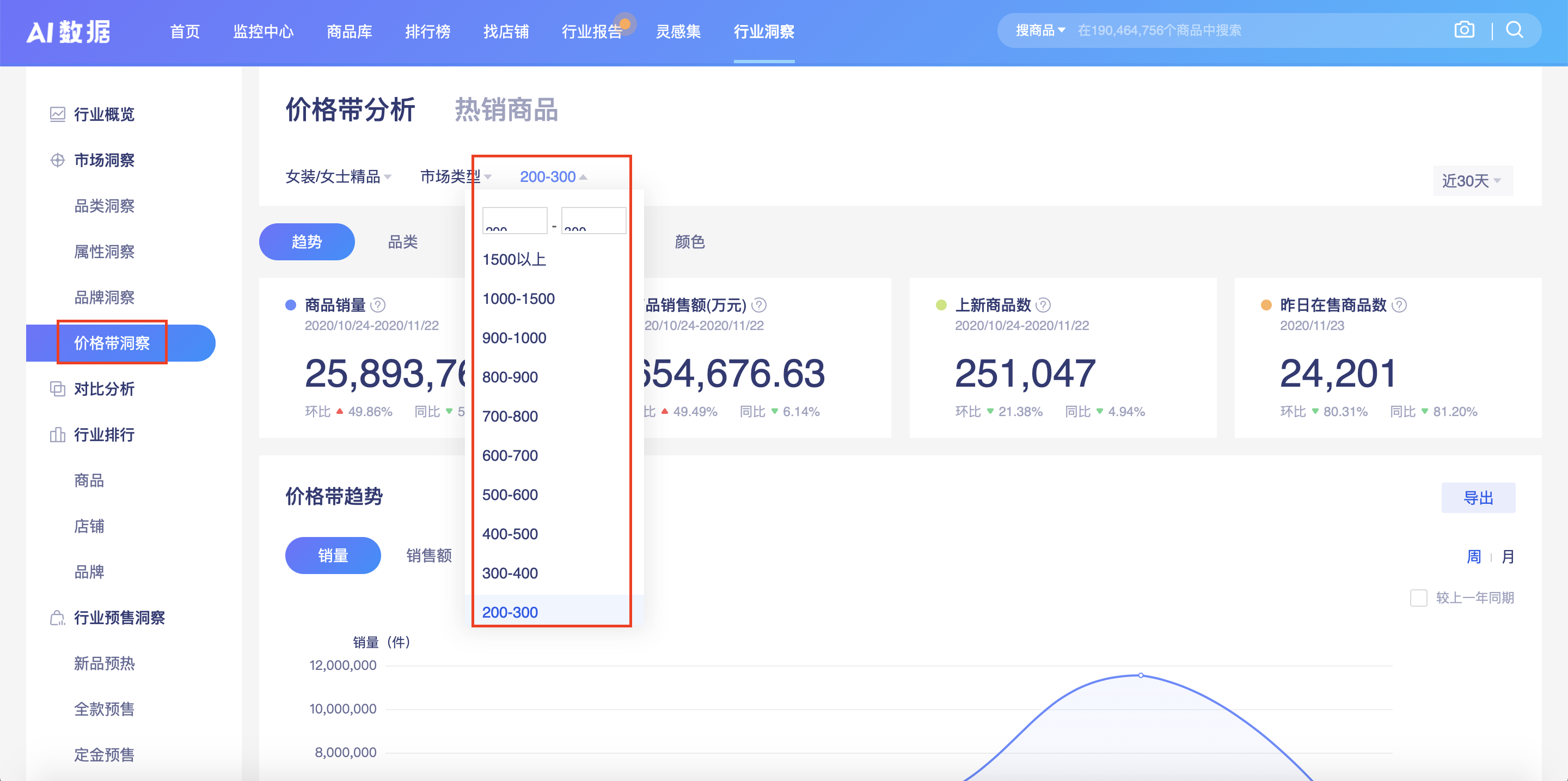Click the 行业预售洞察 bag icon

tap(57, 617)
